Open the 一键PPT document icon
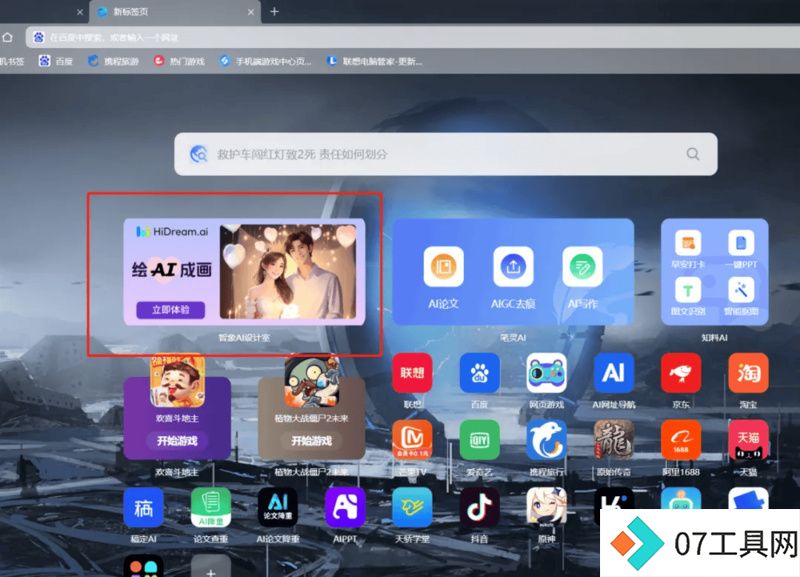The image size is (800, 577). coord(741,242)
